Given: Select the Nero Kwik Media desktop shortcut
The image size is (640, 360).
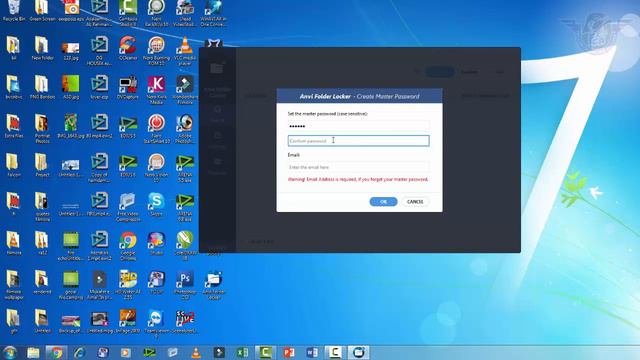Looking at the screenshot, I should pos(156,90).
